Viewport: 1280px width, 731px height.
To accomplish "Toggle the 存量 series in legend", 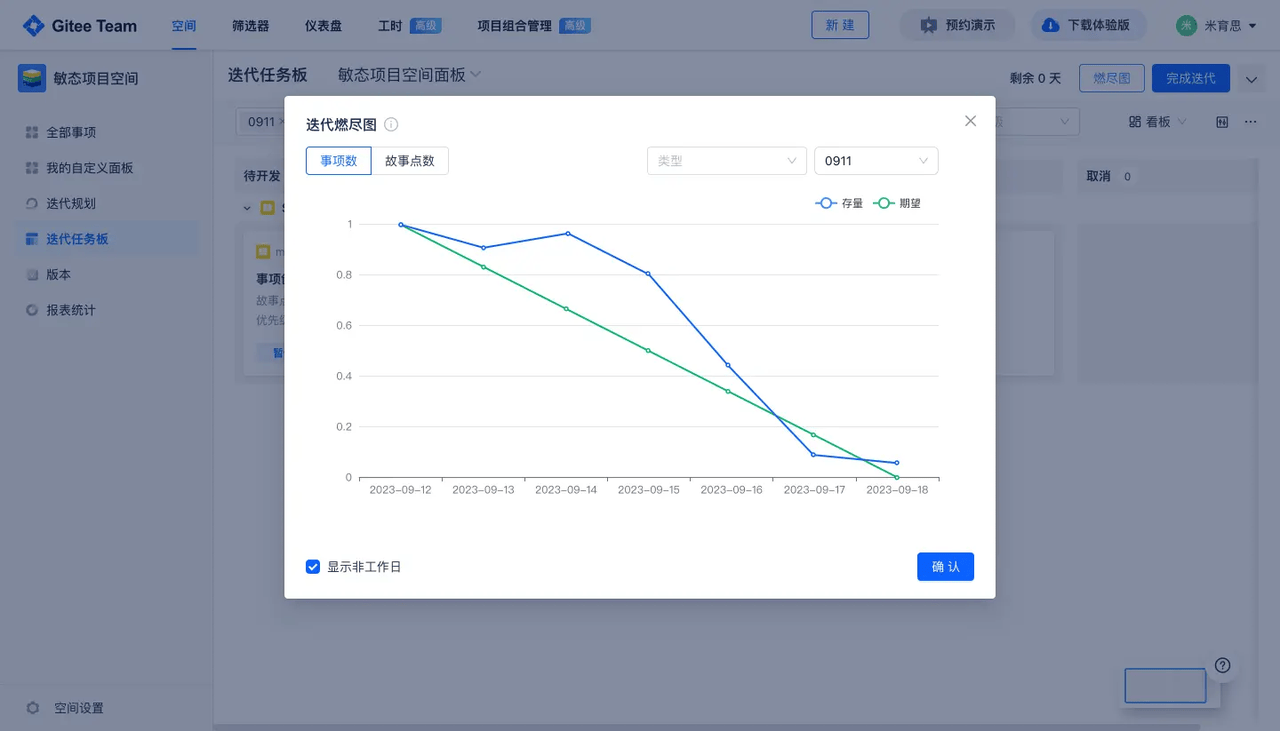I will pyautogui.click(x=839, y=203).
